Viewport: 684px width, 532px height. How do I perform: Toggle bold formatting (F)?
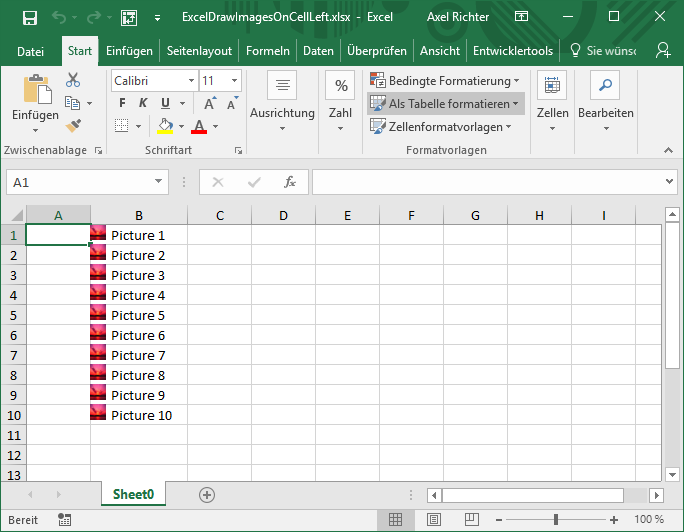click(122, 103)
